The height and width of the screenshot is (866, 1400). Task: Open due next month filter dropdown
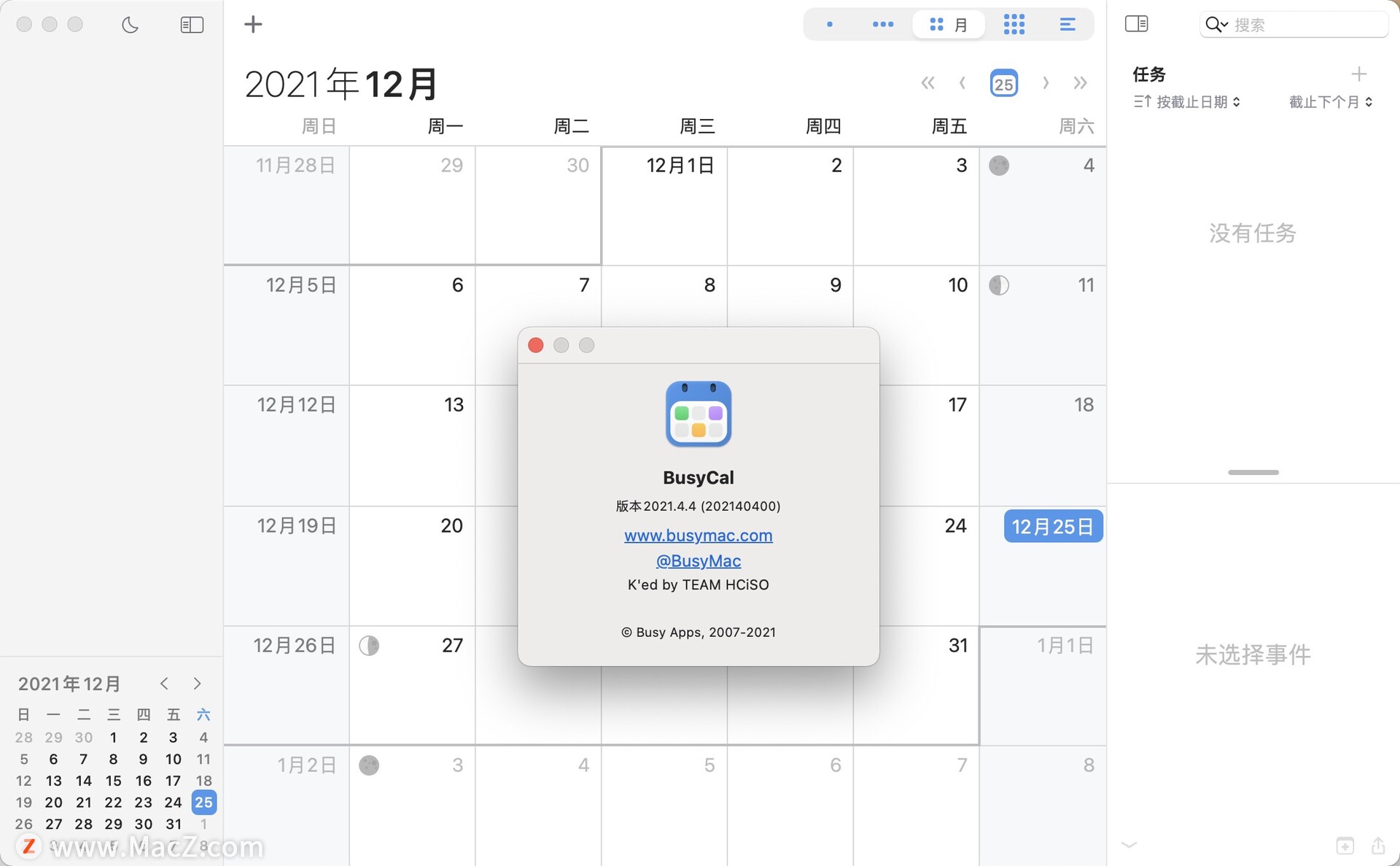1331,102
